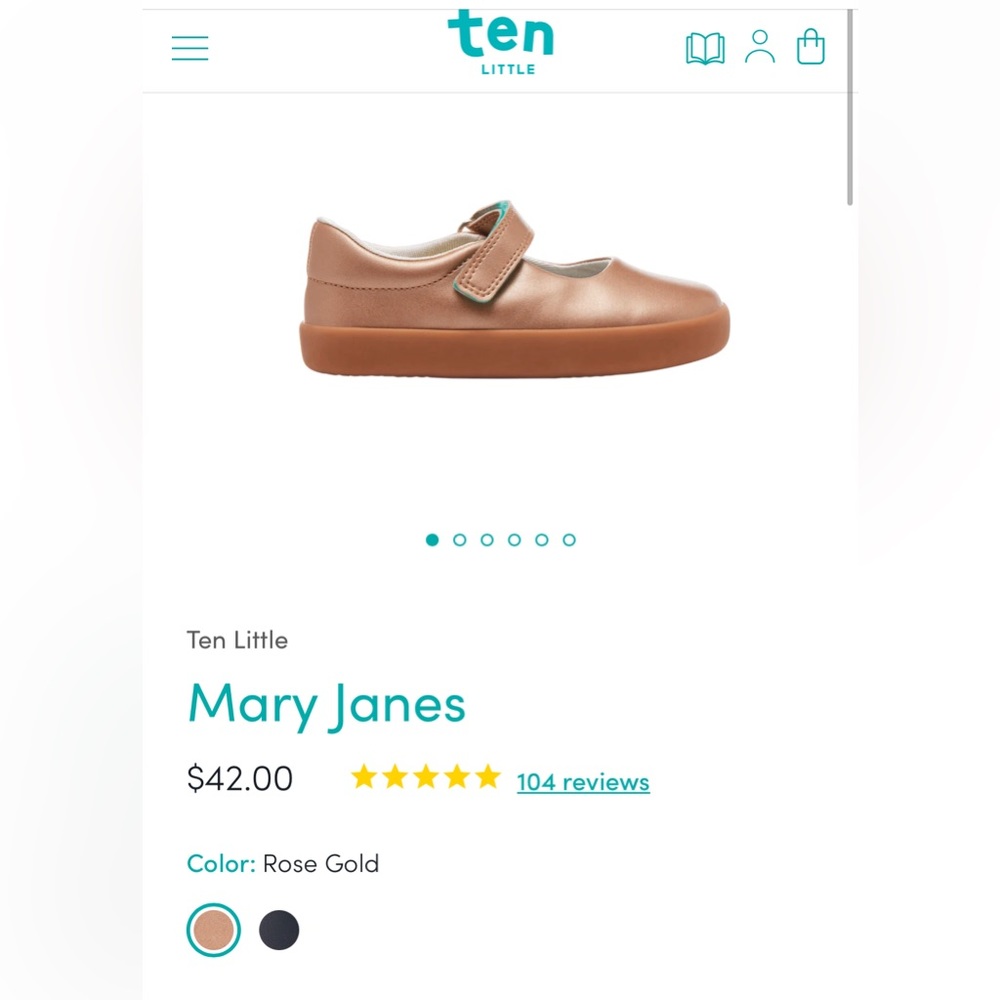Click the Ten Little brand name text
This screenshot has height=1000, width=1000.
237,640
